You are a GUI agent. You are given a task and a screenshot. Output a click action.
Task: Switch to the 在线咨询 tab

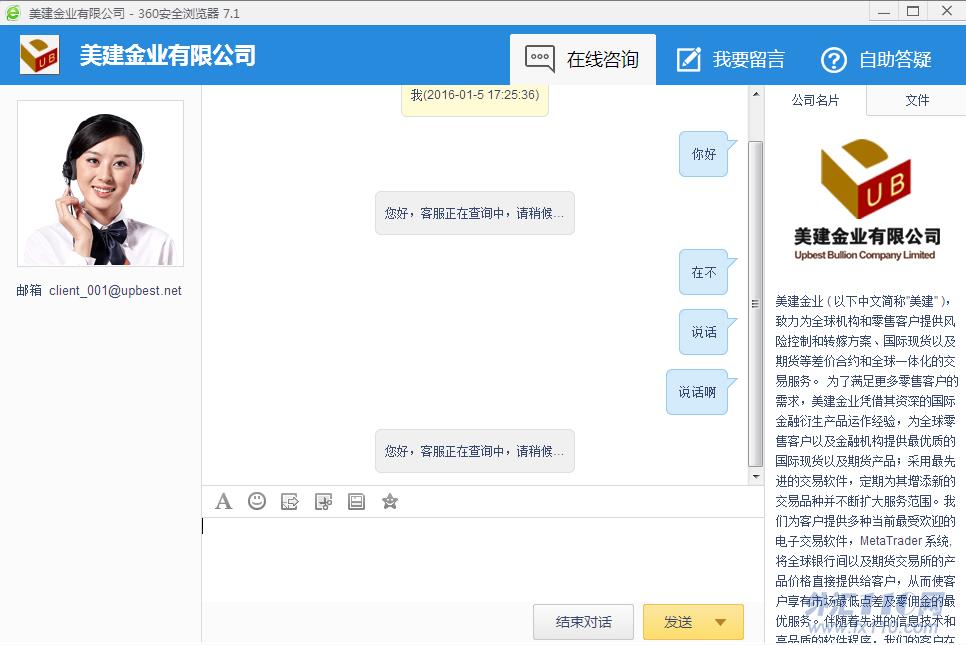point(583,59)
